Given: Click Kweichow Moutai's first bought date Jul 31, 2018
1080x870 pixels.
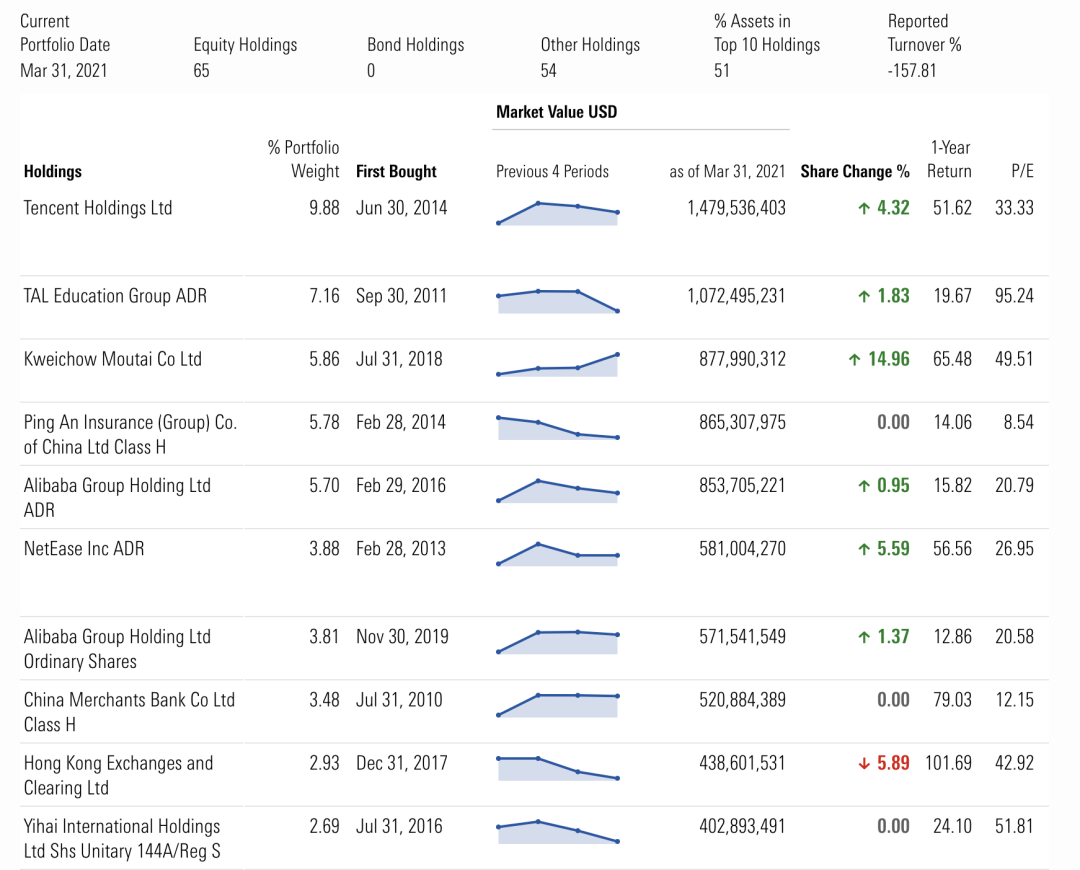Looking at the screenshot, I should (399, 360).
